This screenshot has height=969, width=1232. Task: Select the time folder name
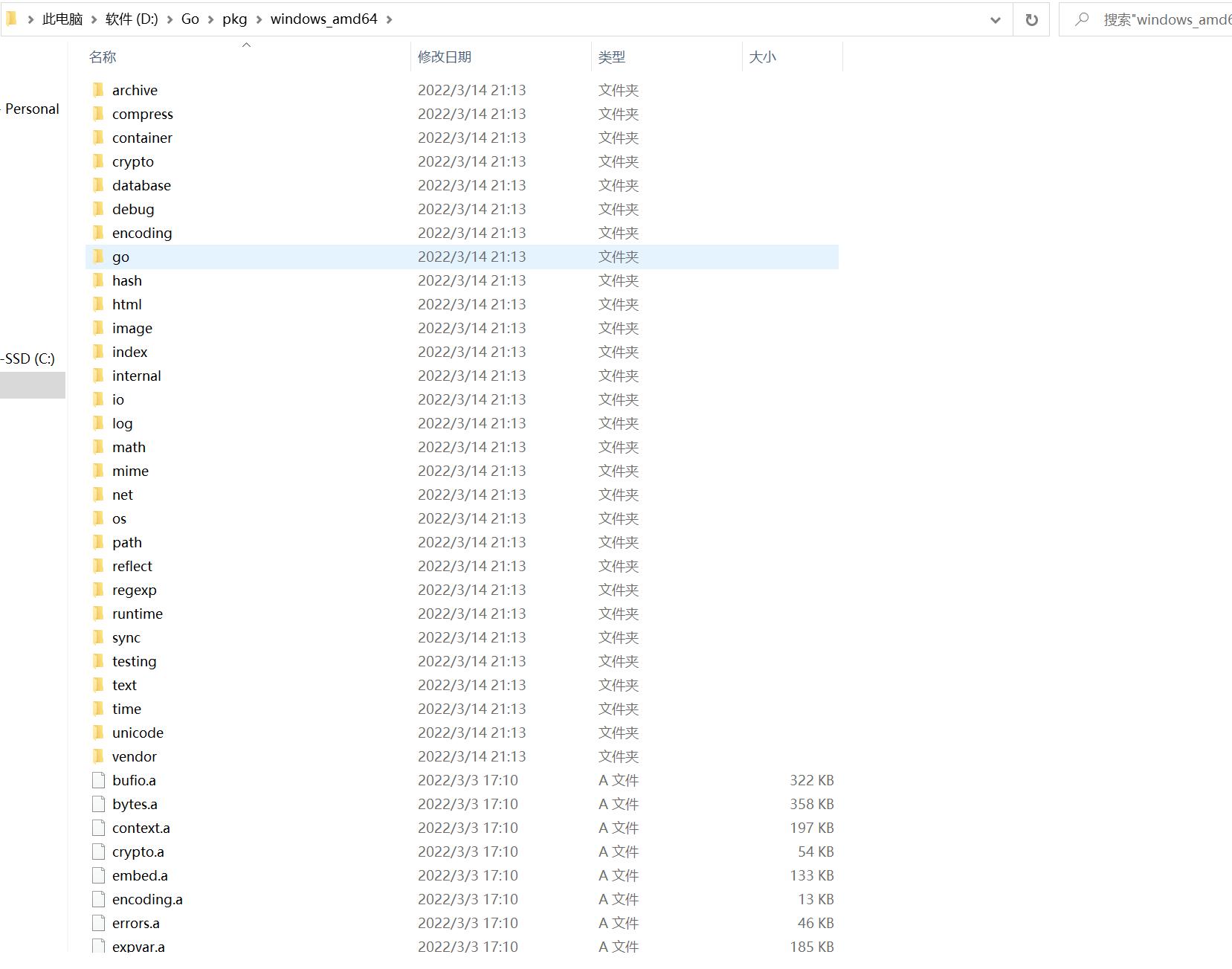[x=127, y=709]
